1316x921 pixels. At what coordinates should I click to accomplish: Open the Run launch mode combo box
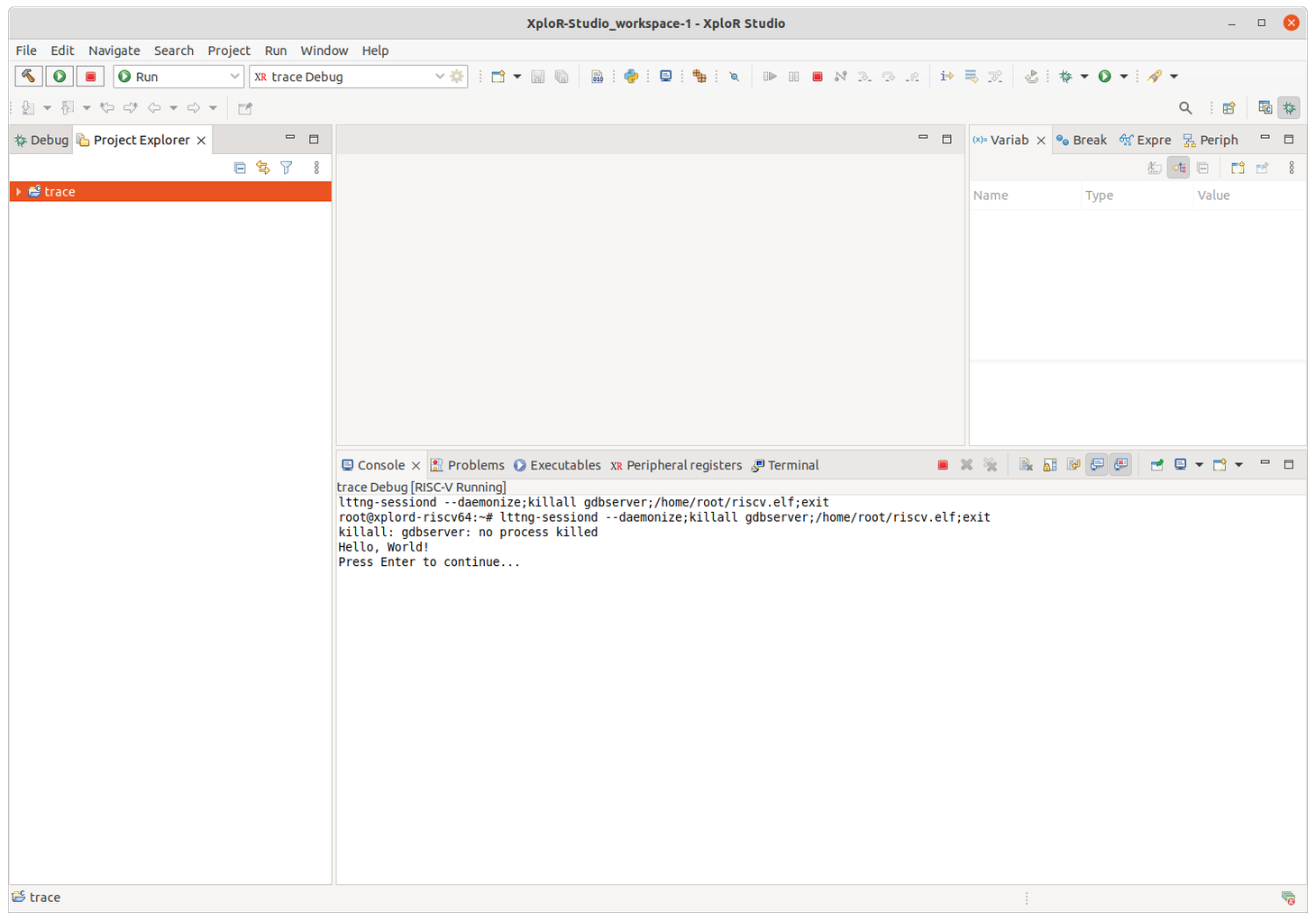[178, 77]
